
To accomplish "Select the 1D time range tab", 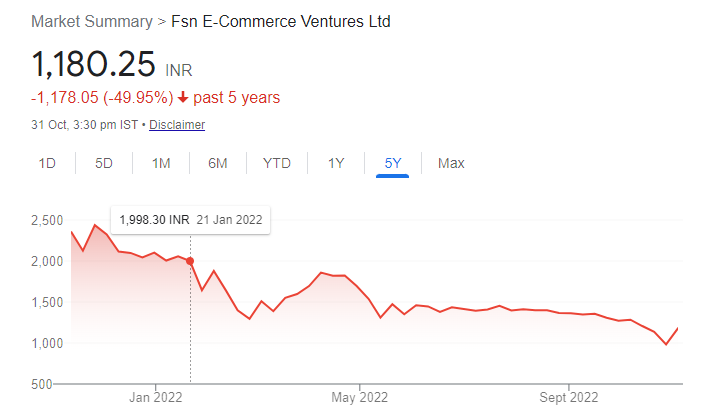I will point(47,163).
